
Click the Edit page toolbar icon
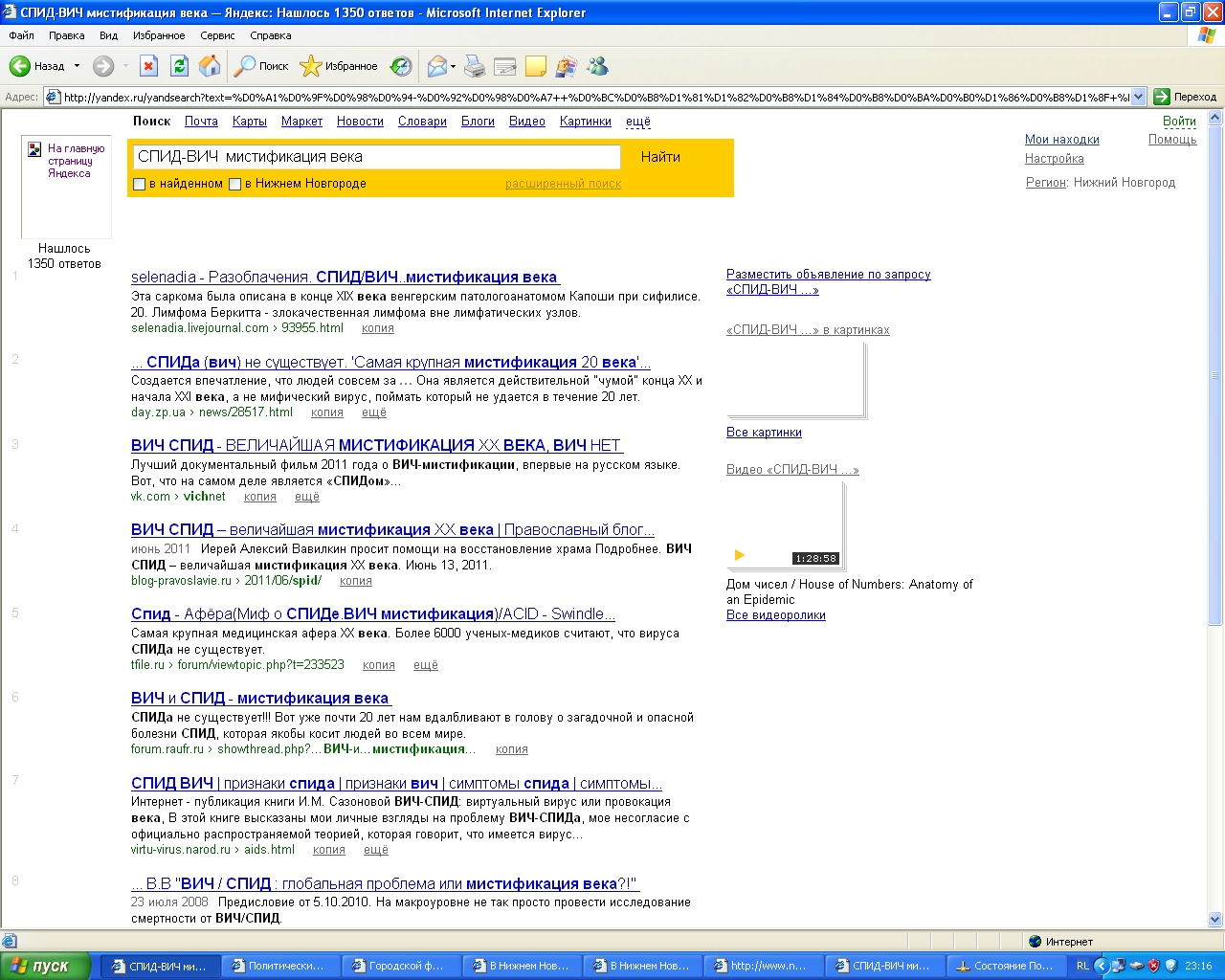505,66
